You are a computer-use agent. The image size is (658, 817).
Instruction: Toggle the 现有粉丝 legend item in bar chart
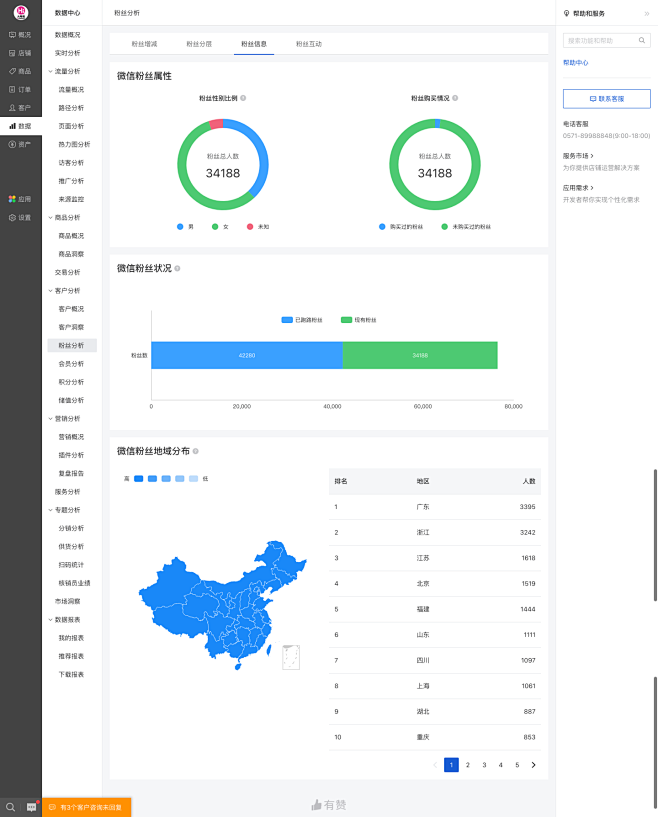[x=359, y=319]
